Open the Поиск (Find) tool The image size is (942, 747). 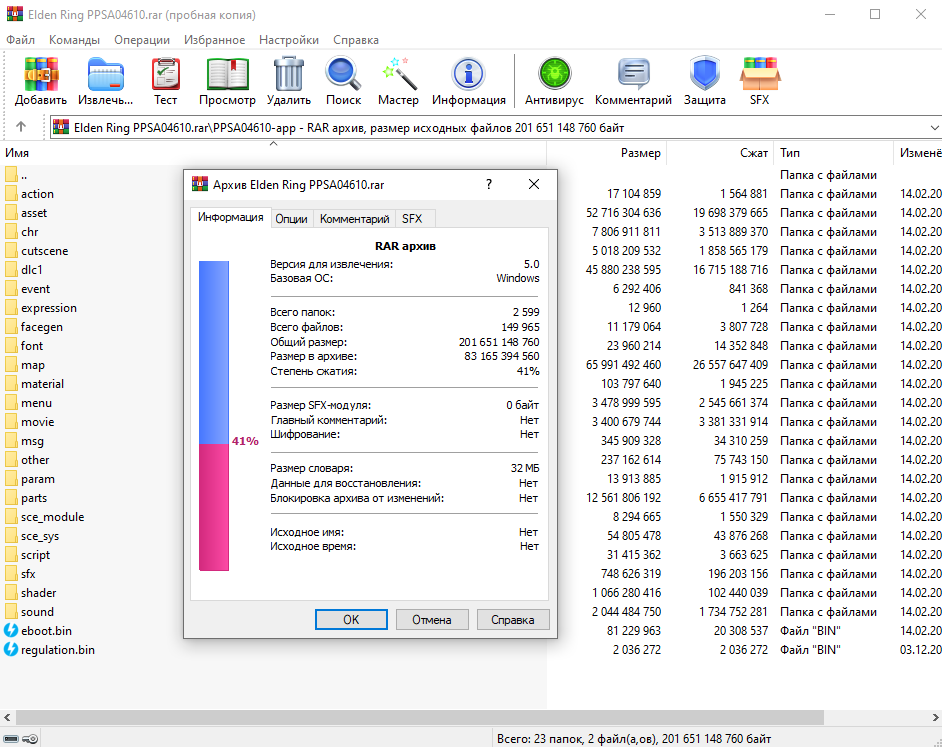click(343, 81)
